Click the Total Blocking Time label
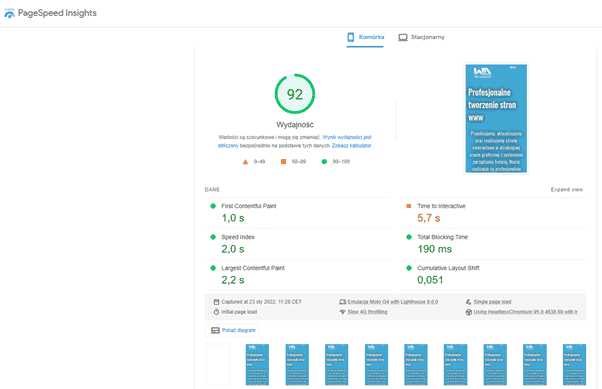The width and height of the screenshot is (602, 389). click(442, 237)
